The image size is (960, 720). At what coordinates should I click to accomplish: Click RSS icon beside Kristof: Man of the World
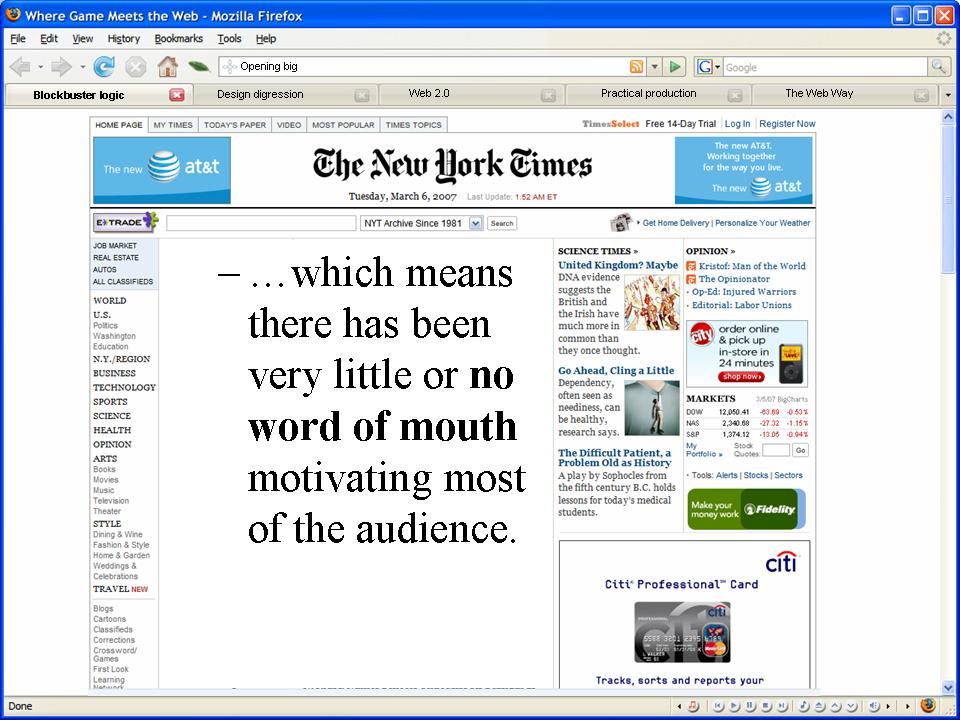tap(691, 266)
